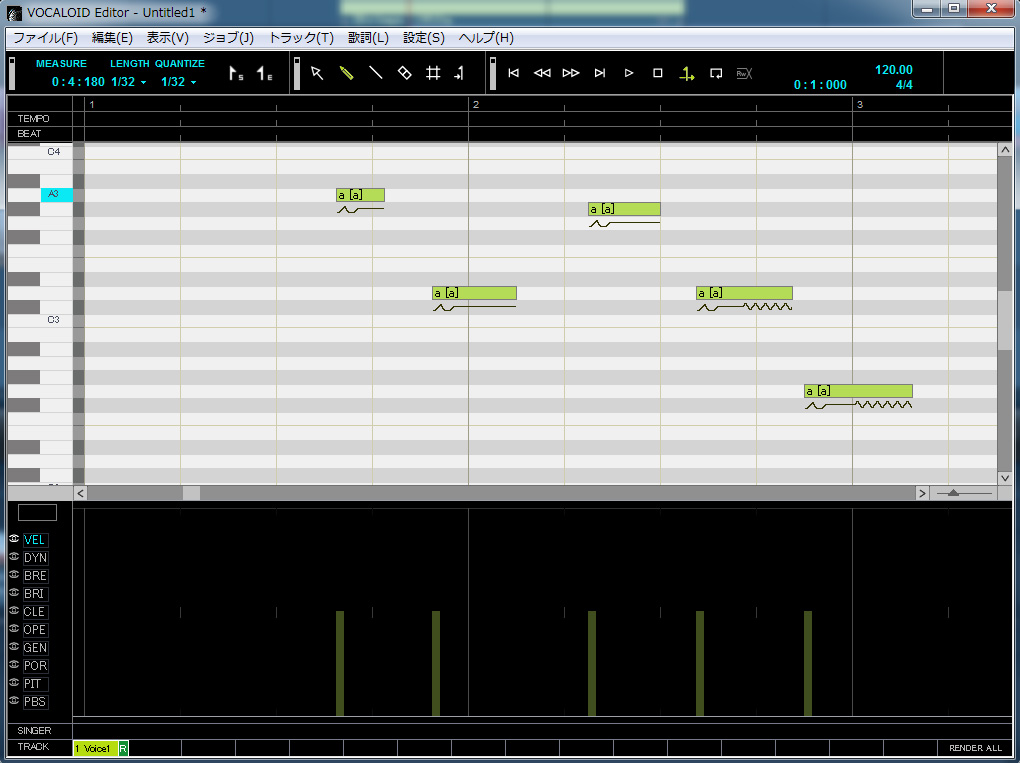Open the 歌詞(L) menu
1020x763 pixels.
368,38
